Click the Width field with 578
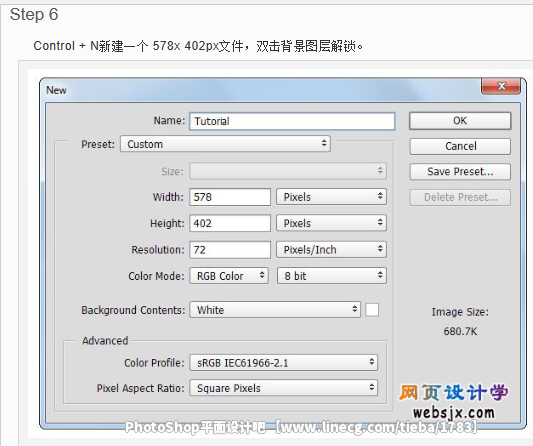Image resolution: width=533 pixels, height=446 pixels. pos(230,197)
